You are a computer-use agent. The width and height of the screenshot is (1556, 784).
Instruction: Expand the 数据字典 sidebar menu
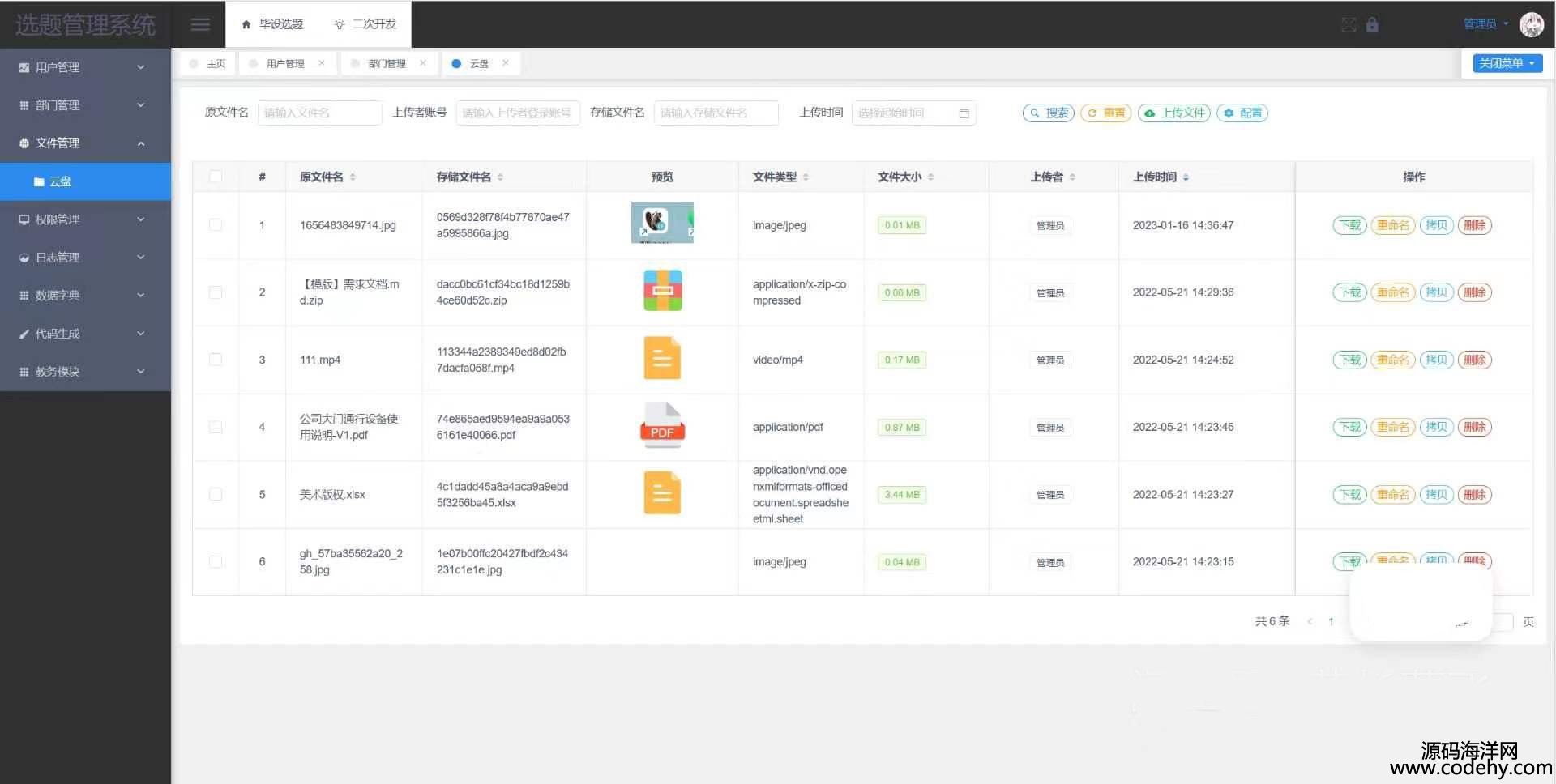tap(85, 296)
